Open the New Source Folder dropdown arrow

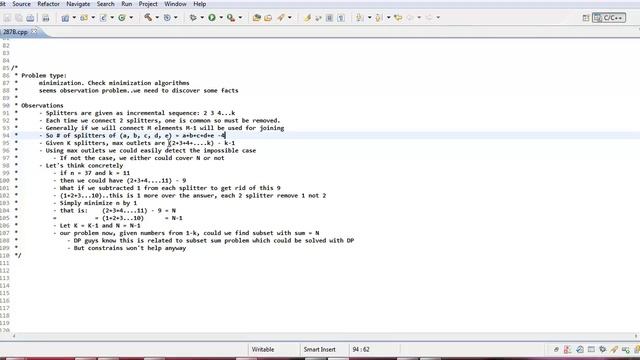point(93,18)
